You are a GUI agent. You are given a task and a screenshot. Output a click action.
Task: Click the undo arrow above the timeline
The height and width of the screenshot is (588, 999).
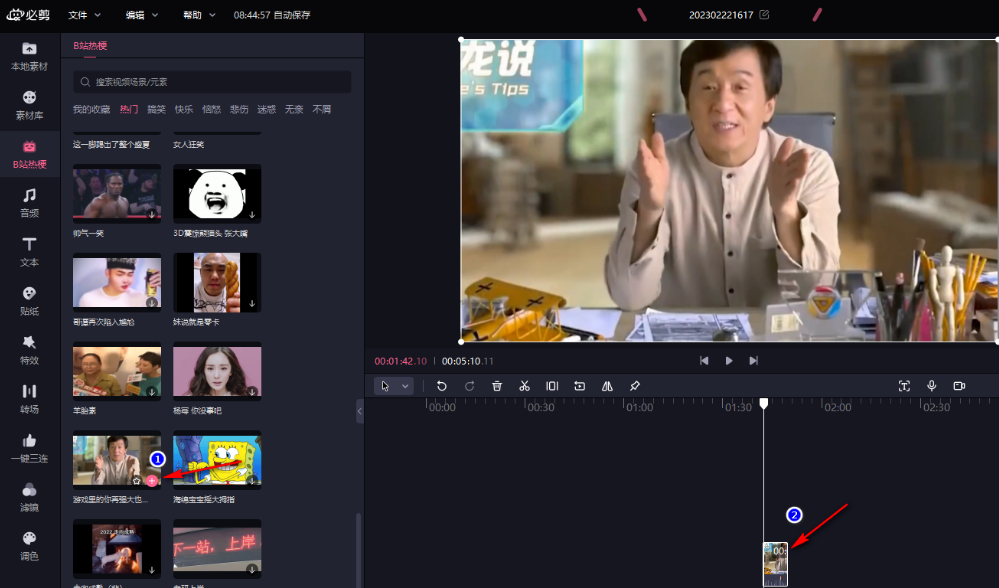(441, 385)
